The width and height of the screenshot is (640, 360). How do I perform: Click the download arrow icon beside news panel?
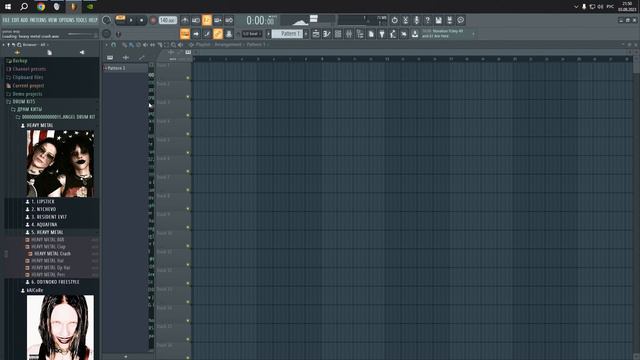click(x=415, y=34)
